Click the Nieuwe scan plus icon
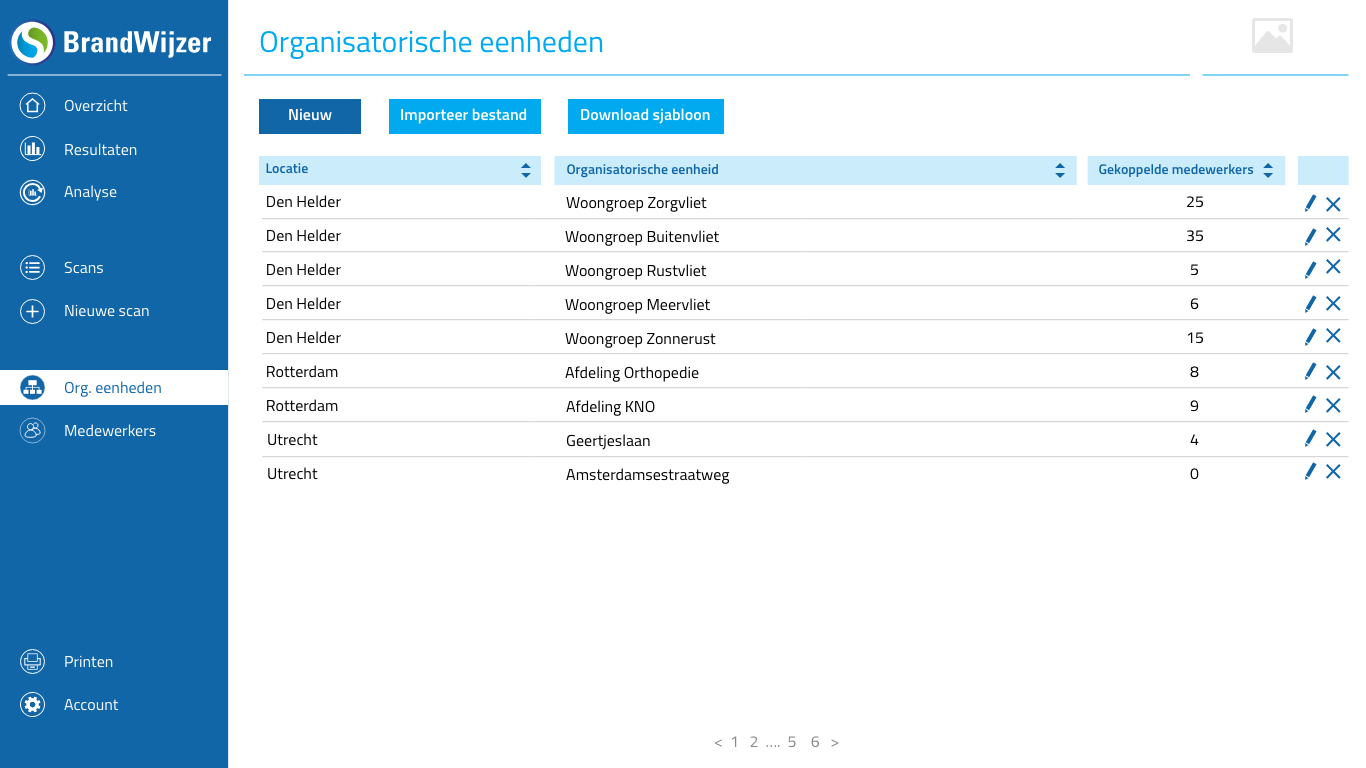 [33, 311]
